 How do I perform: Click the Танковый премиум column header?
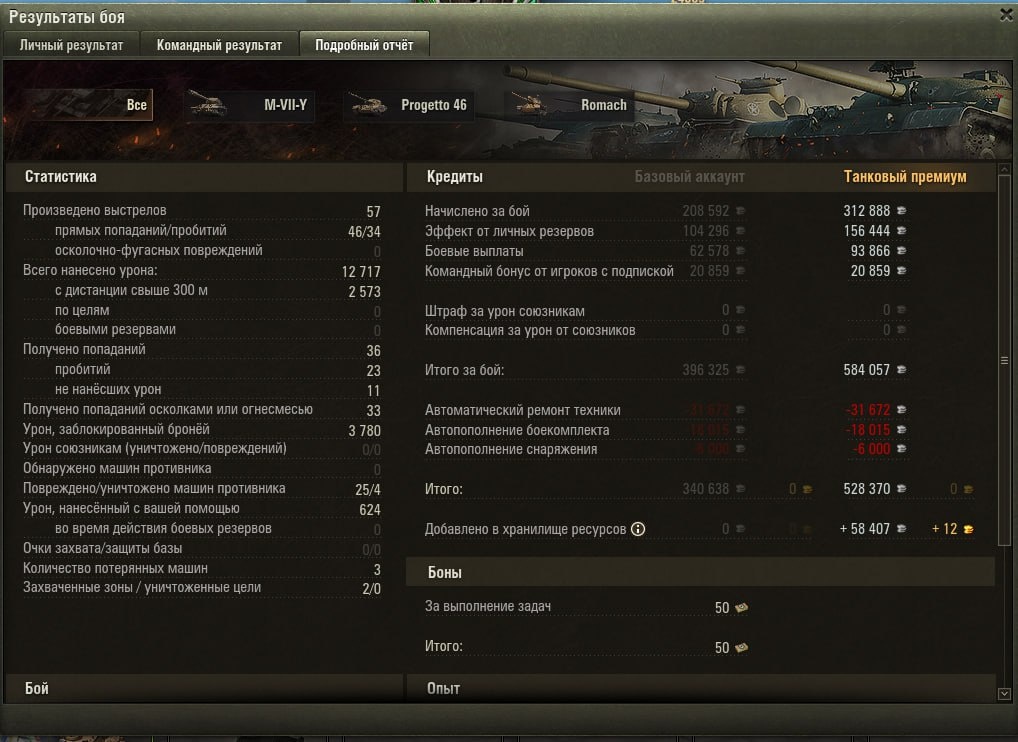pyautogui.click(x=904, y=177)
